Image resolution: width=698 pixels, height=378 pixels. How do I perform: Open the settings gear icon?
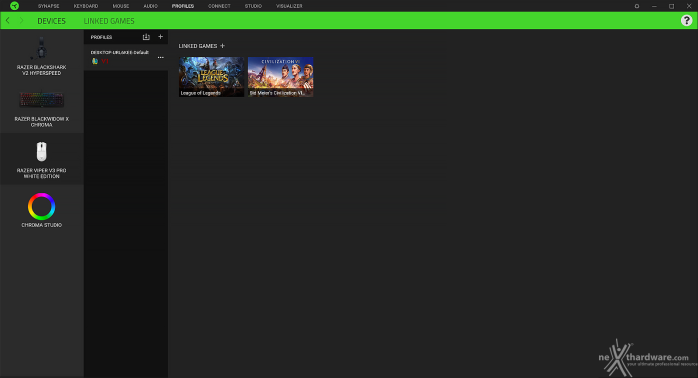pyautogui.click(x=637, y=6)
